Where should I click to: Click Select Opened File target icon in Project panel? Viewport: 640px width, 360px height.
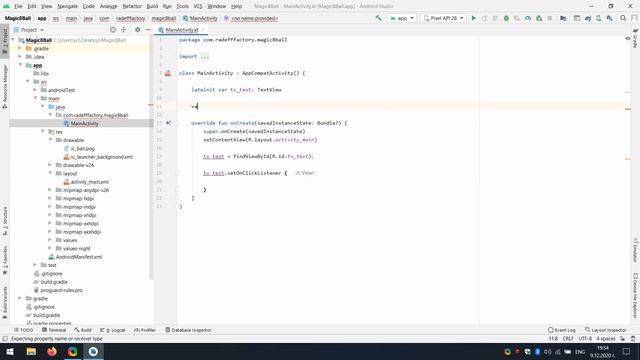[113, 30]
